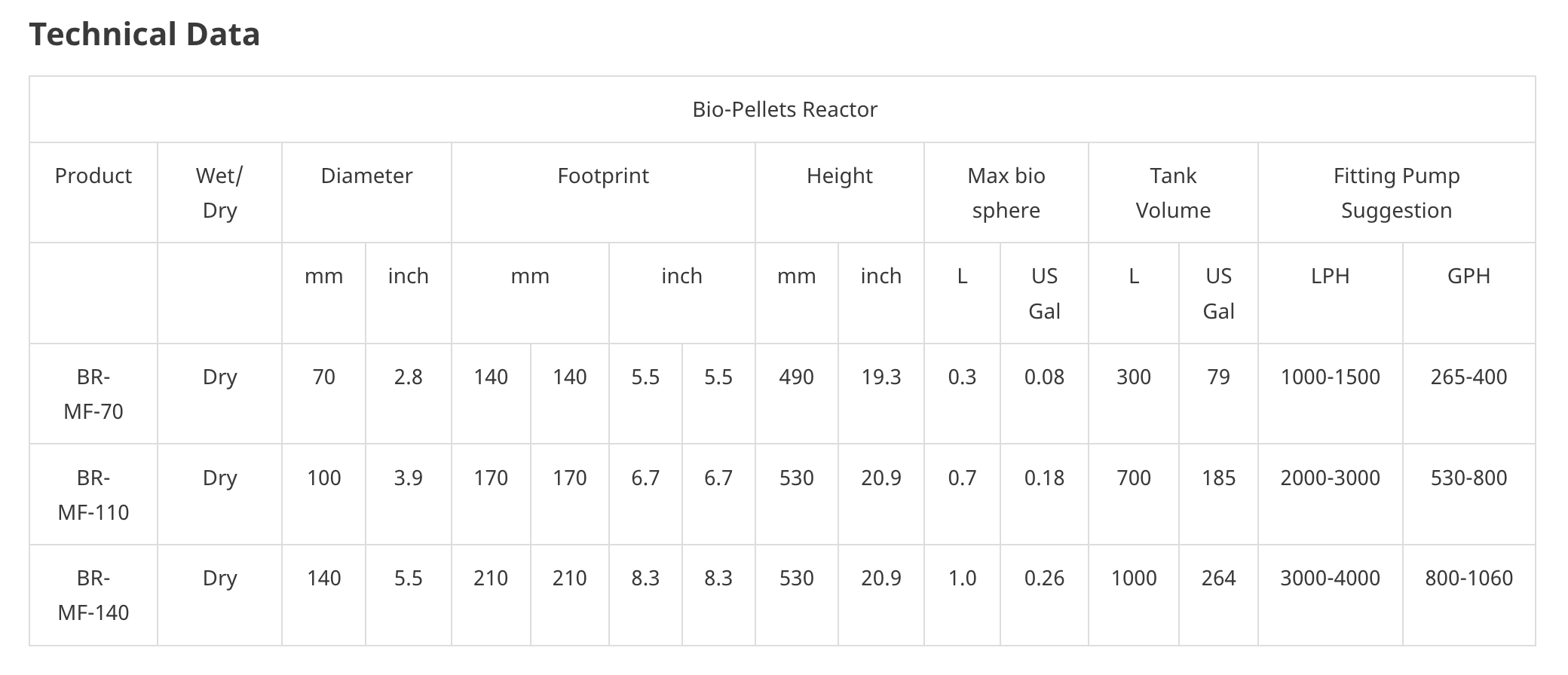Click the Wet/Dry column header

(219, 193)
